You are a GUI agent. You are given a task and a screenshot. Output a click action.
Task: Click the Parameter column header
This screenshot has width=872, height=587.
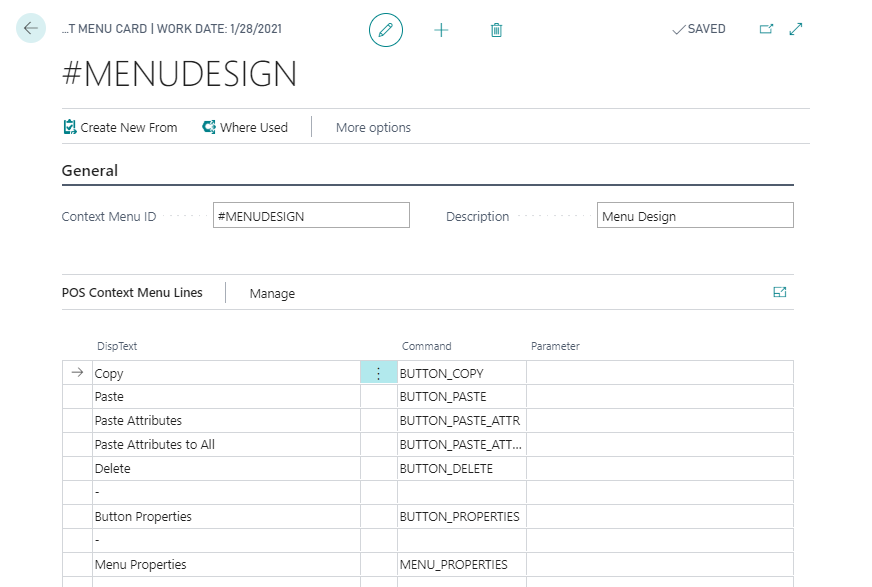coord(555,346)
